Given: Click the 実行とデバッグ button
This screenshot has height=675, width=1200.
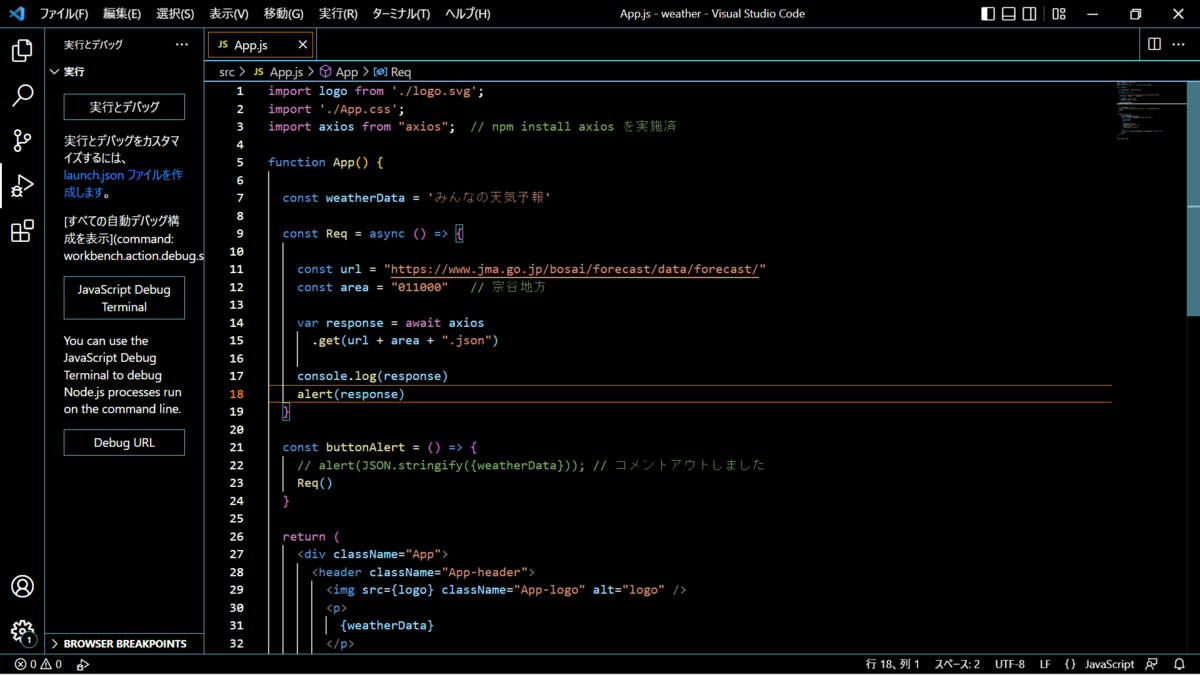Looking at the screenshot, I should [124, 107].
